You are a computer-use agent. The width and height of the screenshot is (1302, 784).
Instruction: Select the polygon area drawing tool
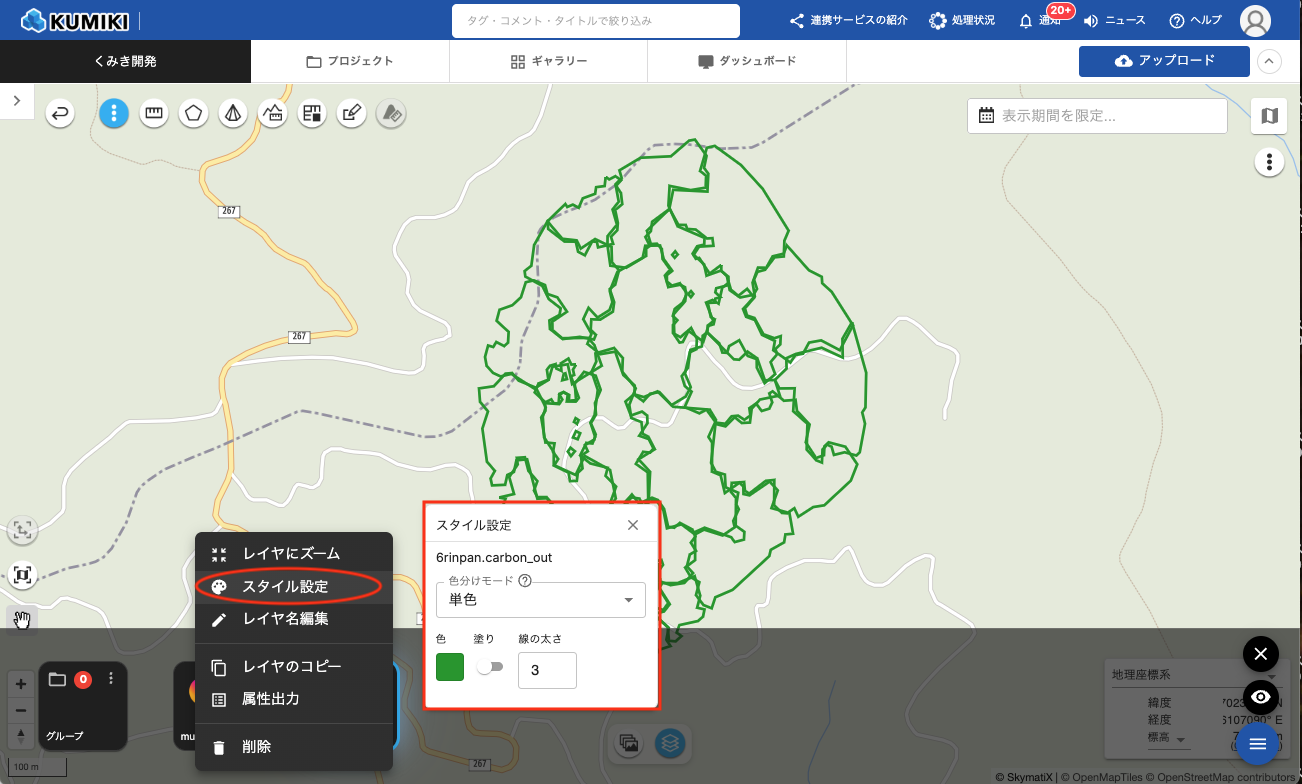193,114
